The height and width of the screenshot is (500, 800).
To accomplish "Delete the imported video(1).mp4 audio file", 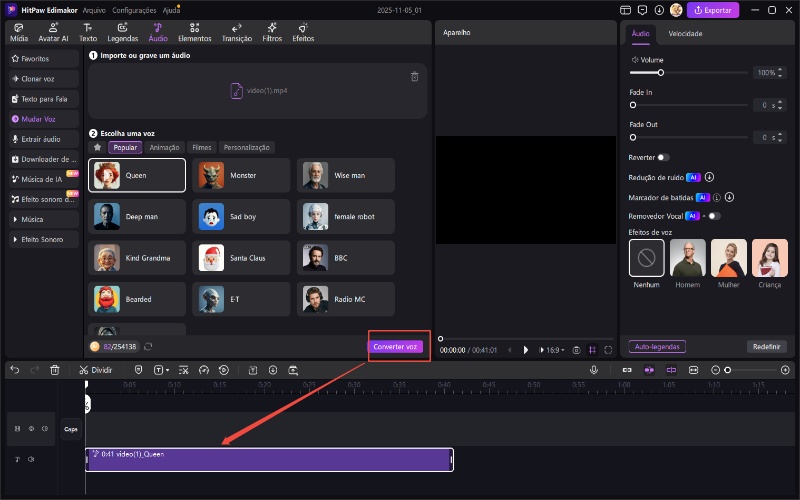I will tap(415, 77).
